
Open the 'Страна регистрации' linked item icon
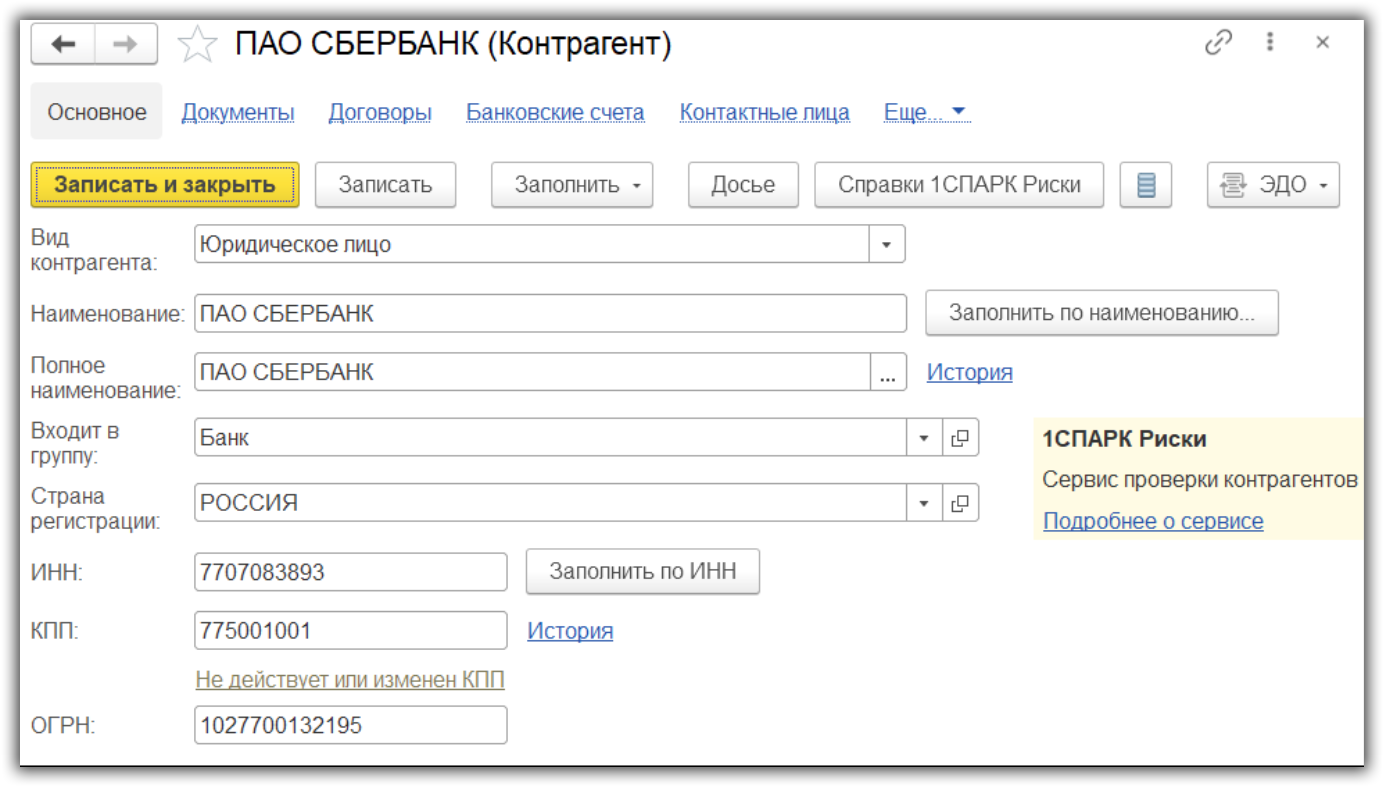click(960, 503)
